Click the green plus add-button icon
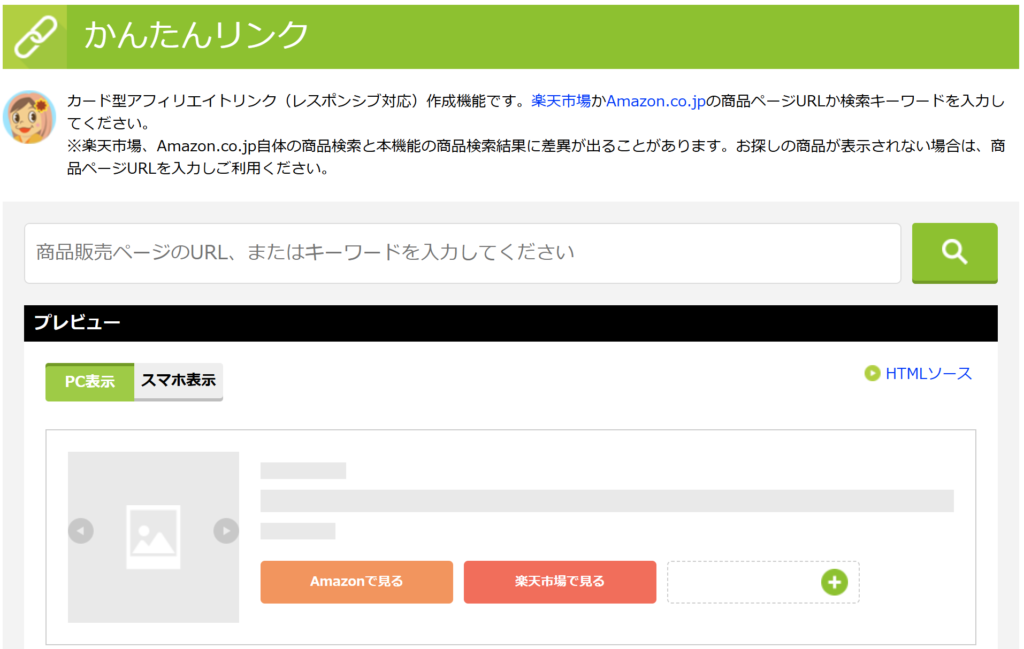1024x649 pixels. [x=834, y=582]
